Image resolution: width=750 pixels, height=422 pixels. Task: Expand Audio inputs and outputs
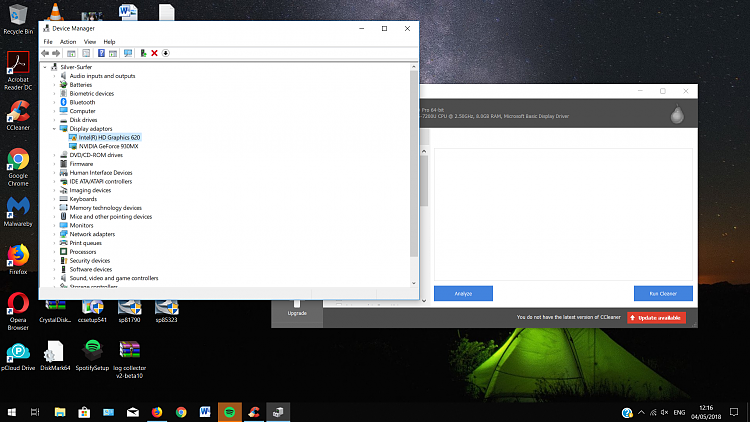tap(54, 76)
